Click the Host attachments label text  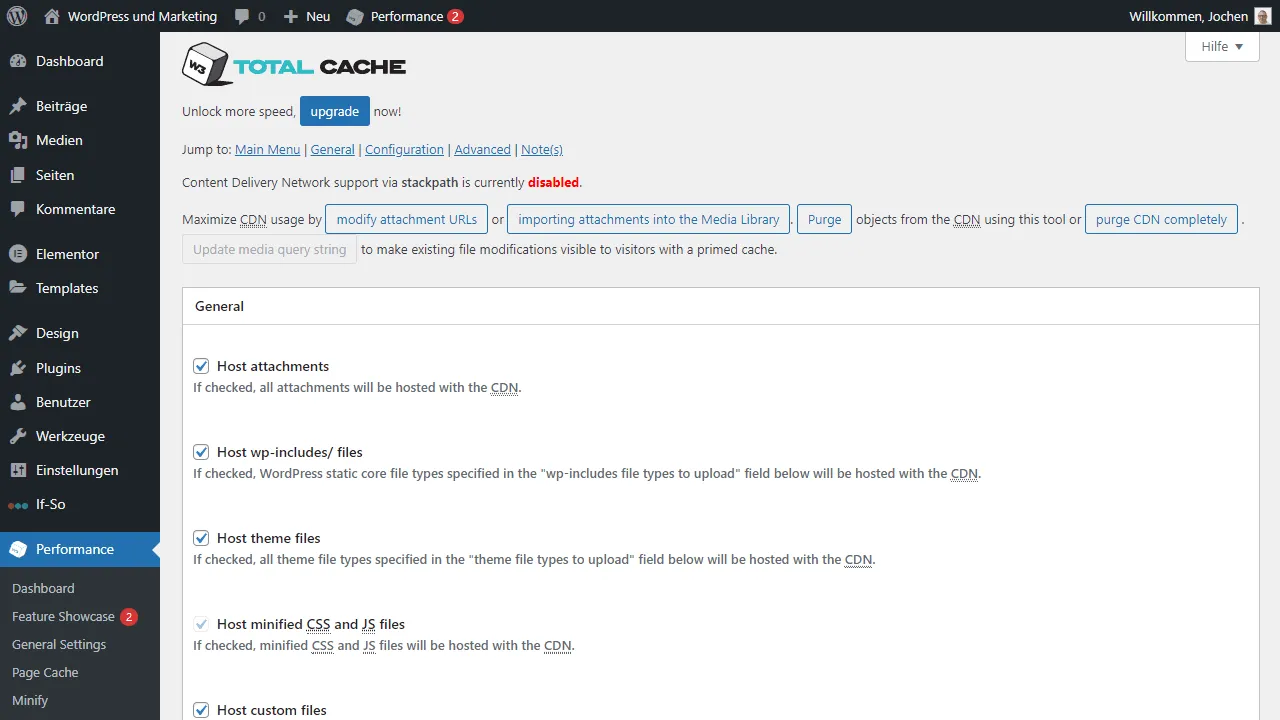pyautogui.click(x=273, y=366)
